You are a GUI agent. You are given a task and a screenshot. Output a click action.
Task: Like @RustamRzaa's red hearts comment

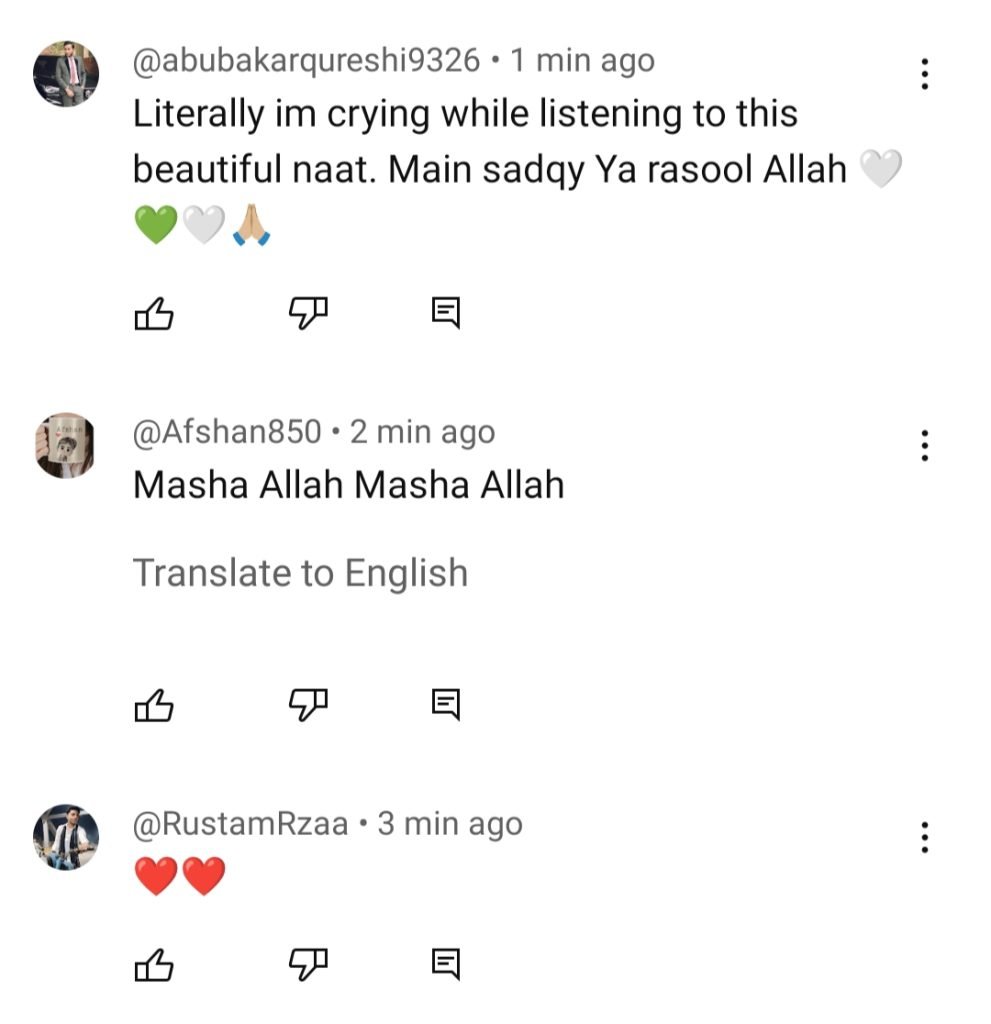coord(154,964)
